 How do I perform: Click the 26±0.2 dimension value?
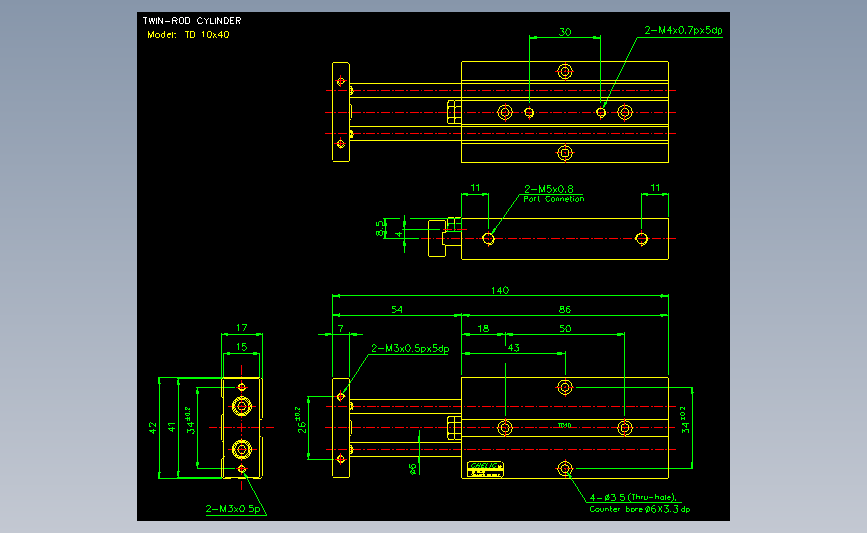click(x=301, y=420)
